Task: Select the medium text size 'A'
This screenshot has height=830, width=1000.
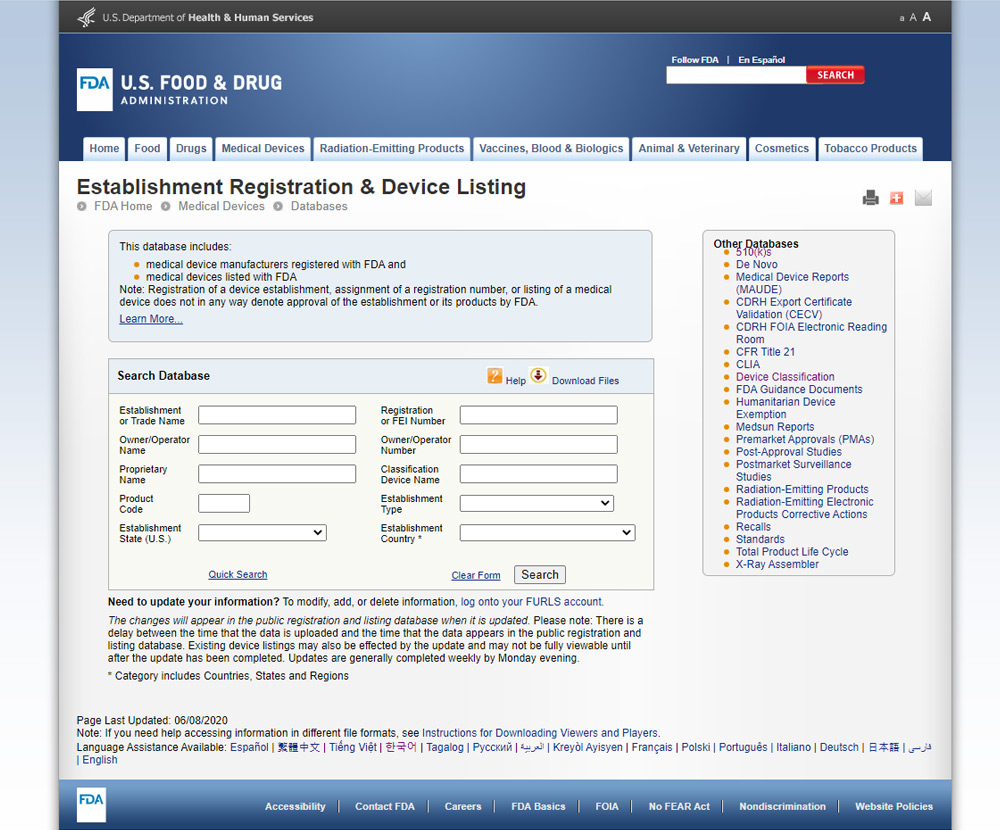Action: click(913, 17)
